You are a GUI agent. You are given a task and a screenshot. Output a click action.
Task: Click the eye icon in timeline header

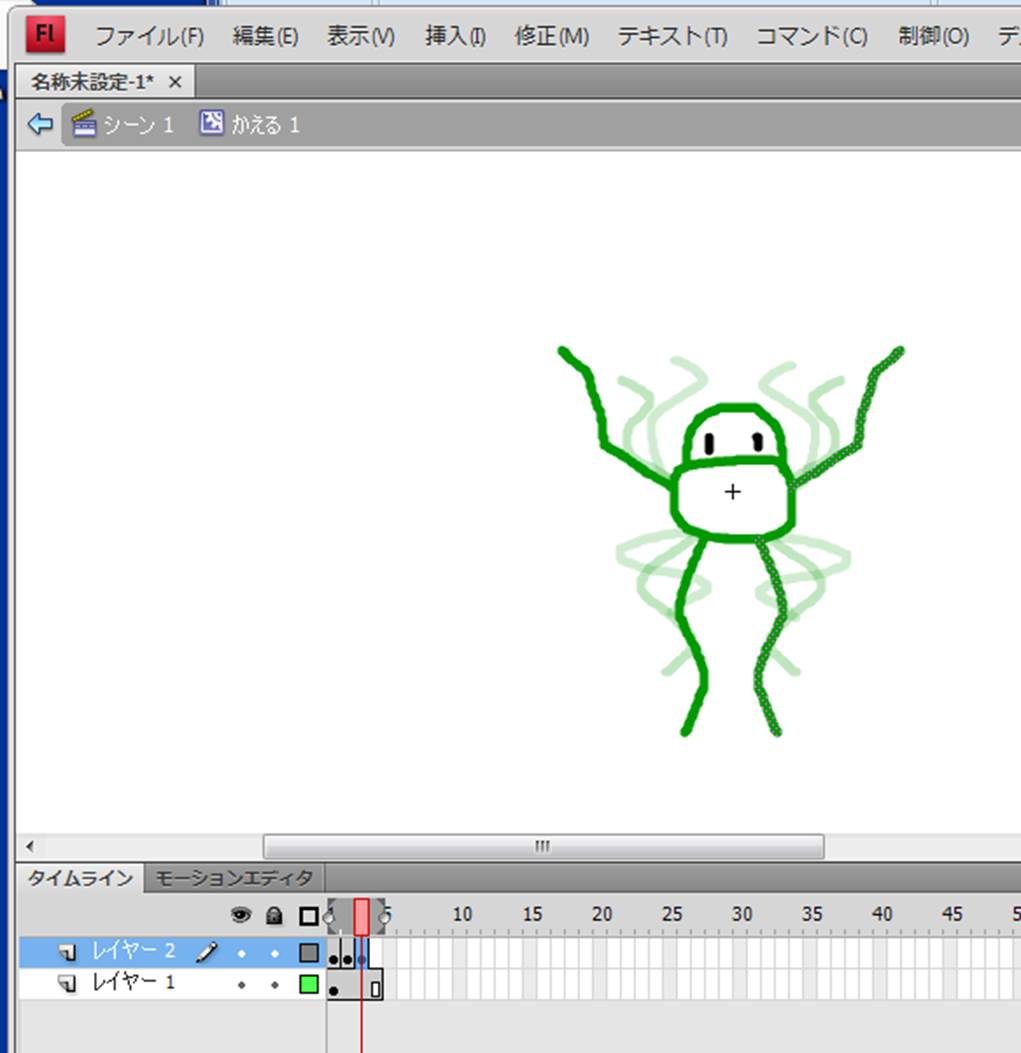pyautogui.click(x=241, y=915)
